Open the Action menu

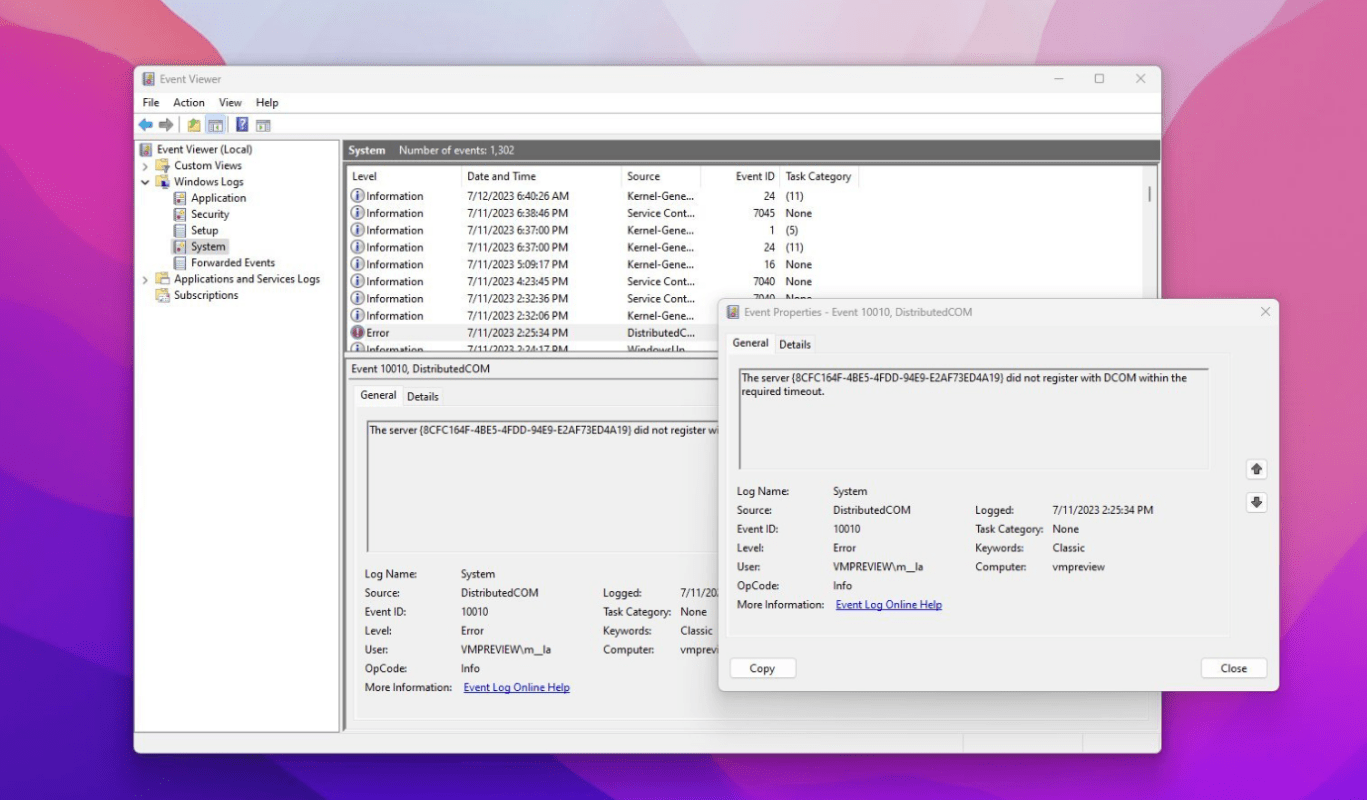coord(189,102)
